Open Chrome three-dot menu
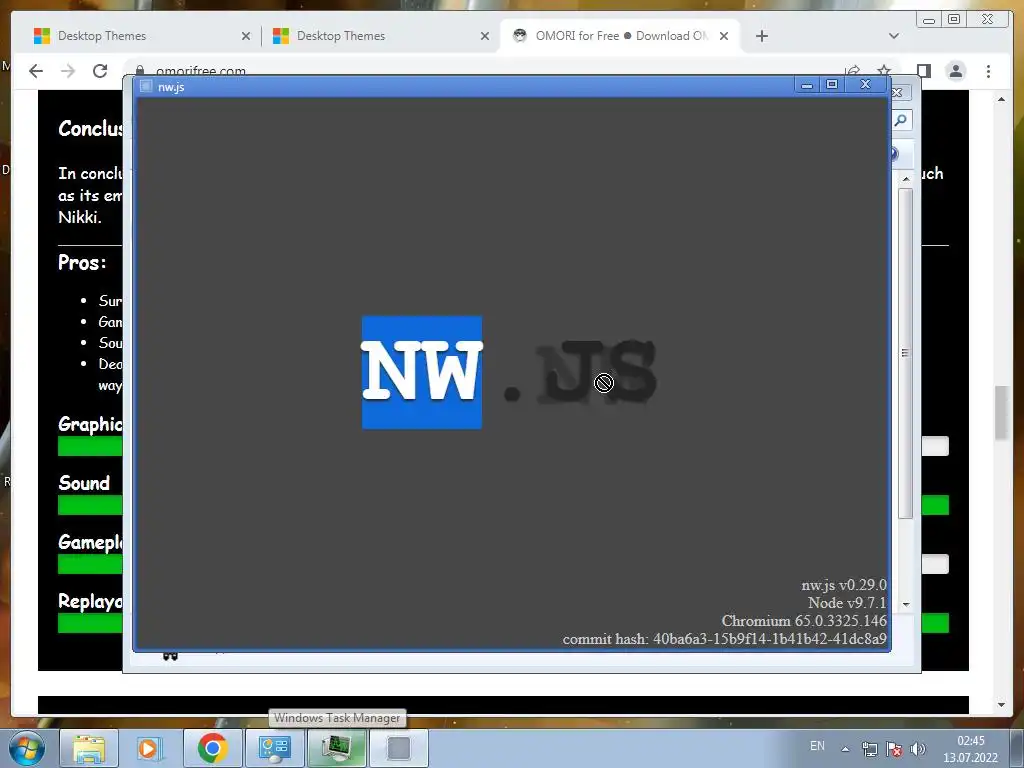1024x768 pixels. pyautogui.click(x=988, y=71)
